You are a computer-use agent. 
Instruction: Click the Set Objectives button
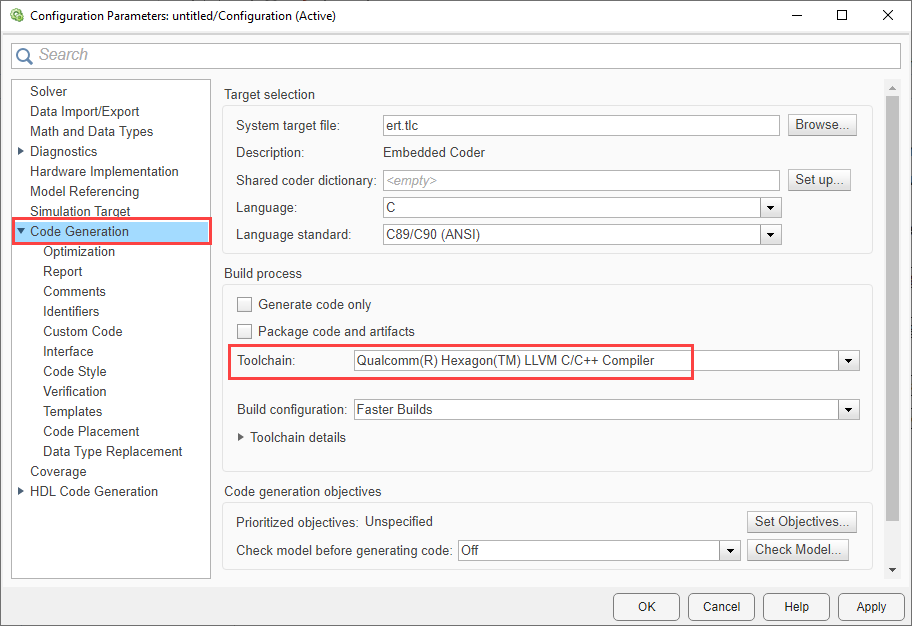802,521
